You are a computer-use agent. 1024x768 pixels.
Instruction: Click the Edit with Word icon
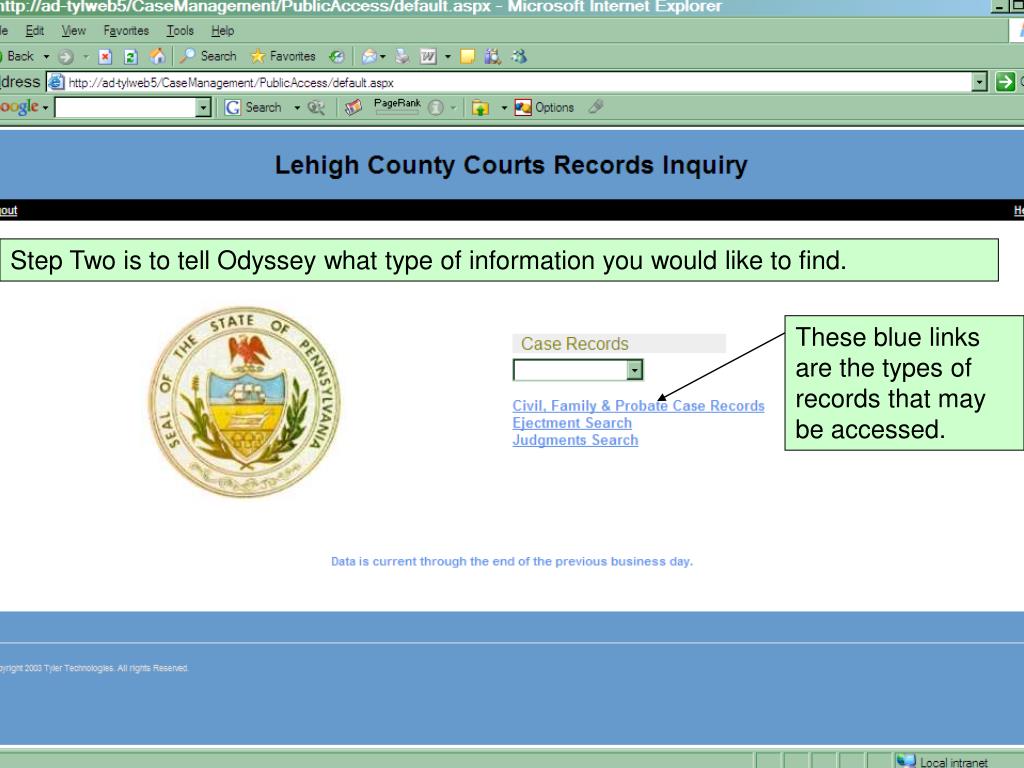[x=428, y=57]
